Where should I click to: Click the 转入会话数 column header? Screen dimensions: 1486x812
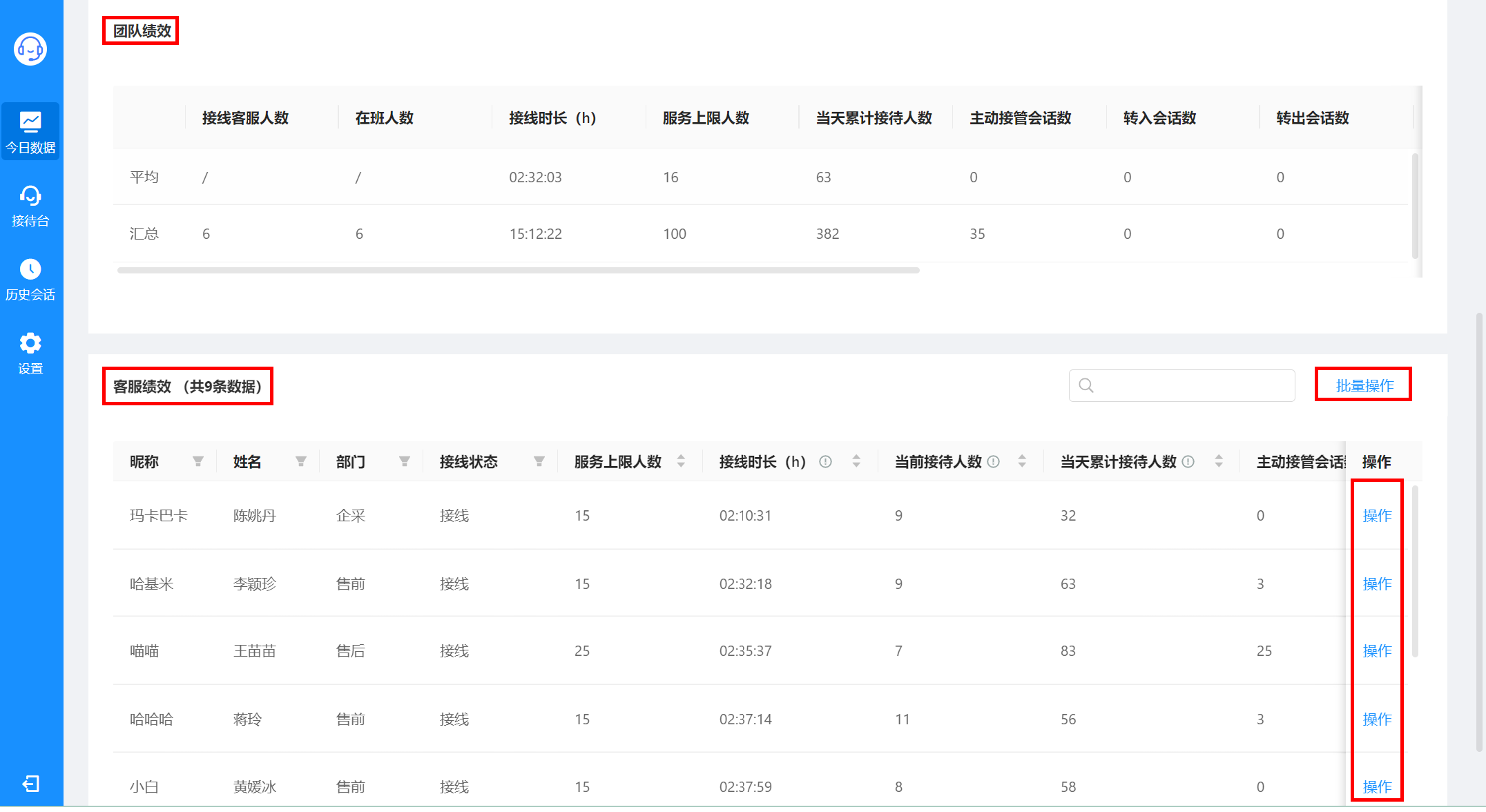click(1159, 117)
